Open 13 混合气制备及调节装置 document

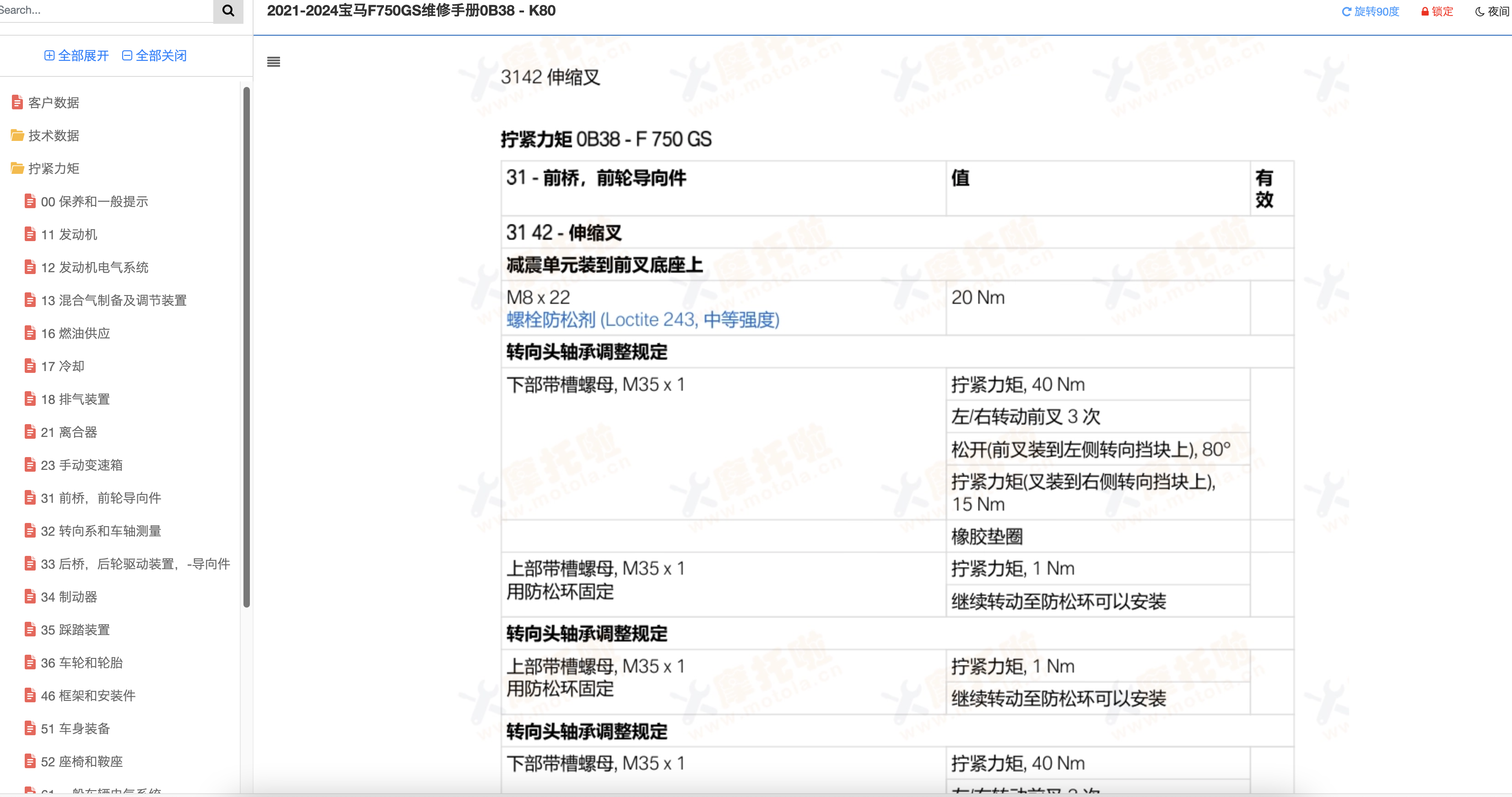(x=114, y=301)
